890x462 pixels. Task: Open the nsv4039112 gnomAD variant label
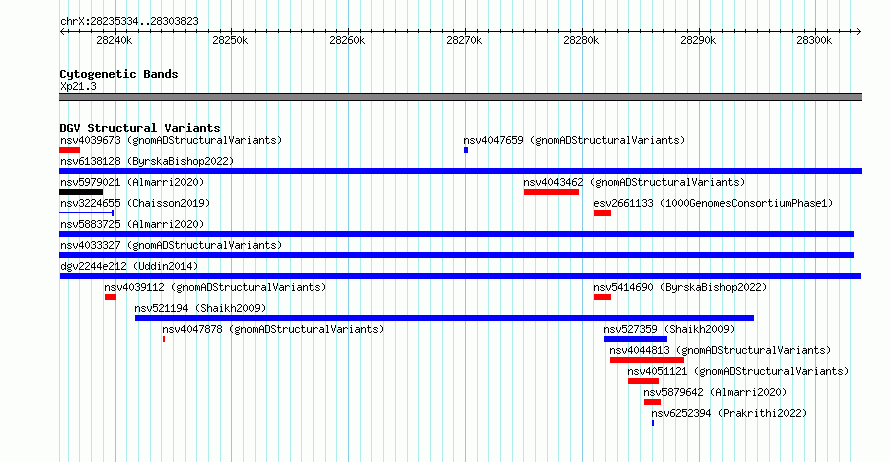point(215,287)
